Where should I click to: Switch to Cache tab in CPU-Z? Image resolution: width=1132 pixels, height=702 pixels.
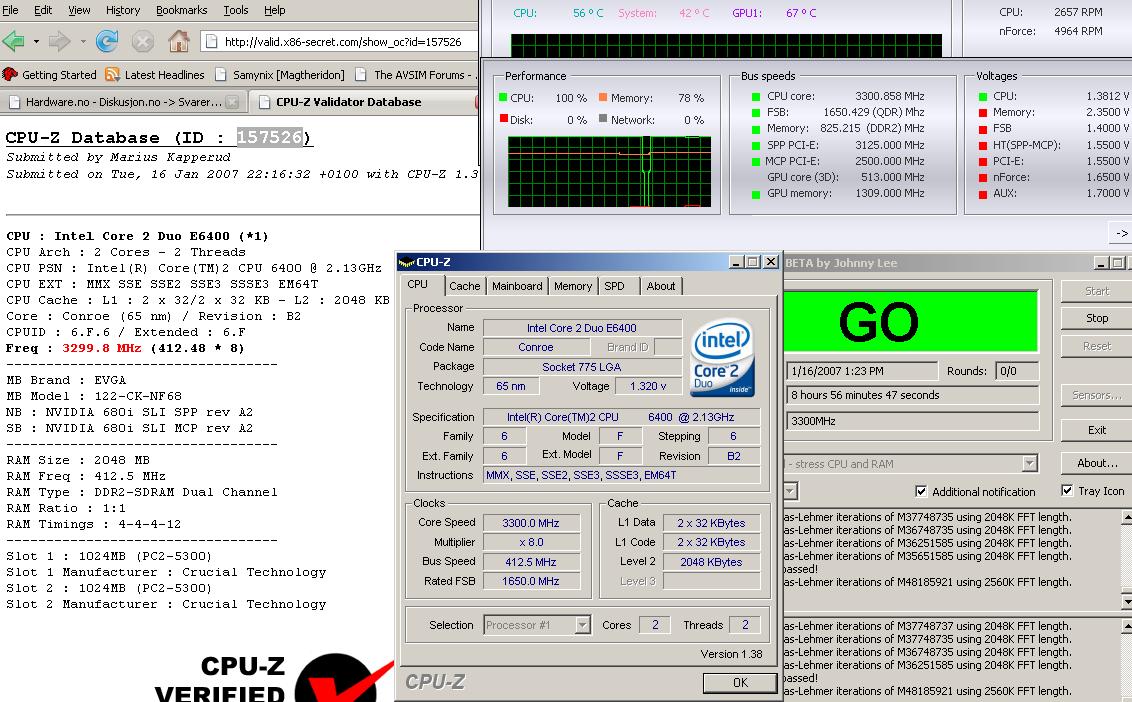click(x=464, y=286)
